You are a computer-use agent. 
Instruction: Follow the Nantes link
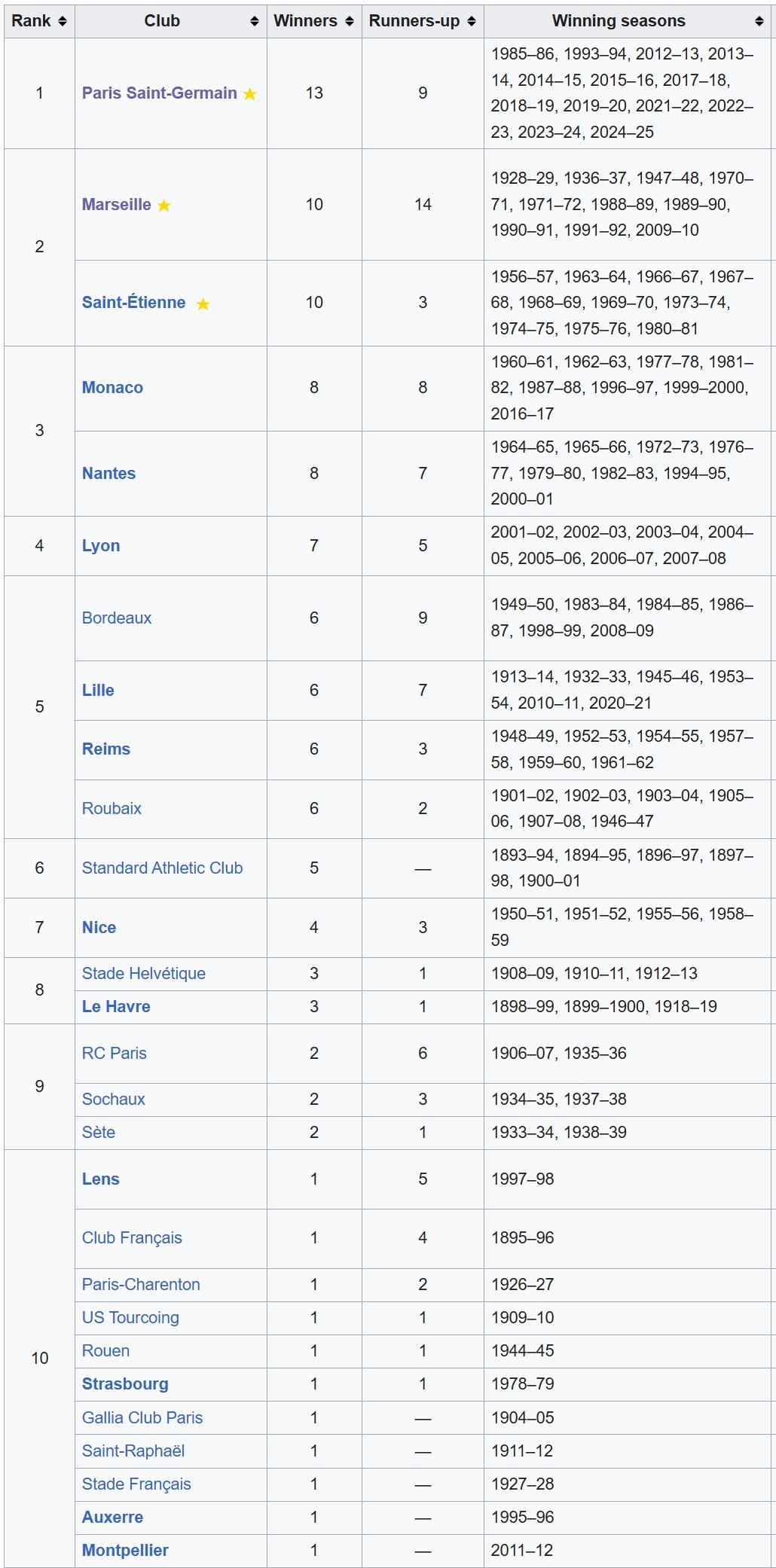point(108,474)
